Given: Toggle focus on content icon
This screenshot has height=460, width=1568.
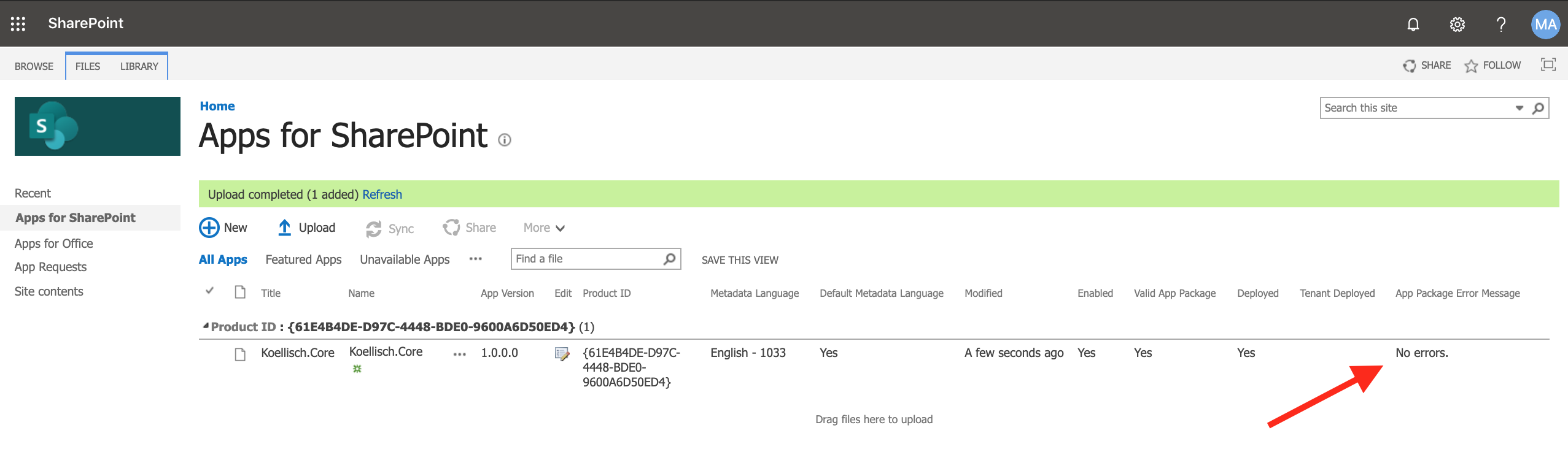Looking at the screenshot, I should pos(1548,64).
